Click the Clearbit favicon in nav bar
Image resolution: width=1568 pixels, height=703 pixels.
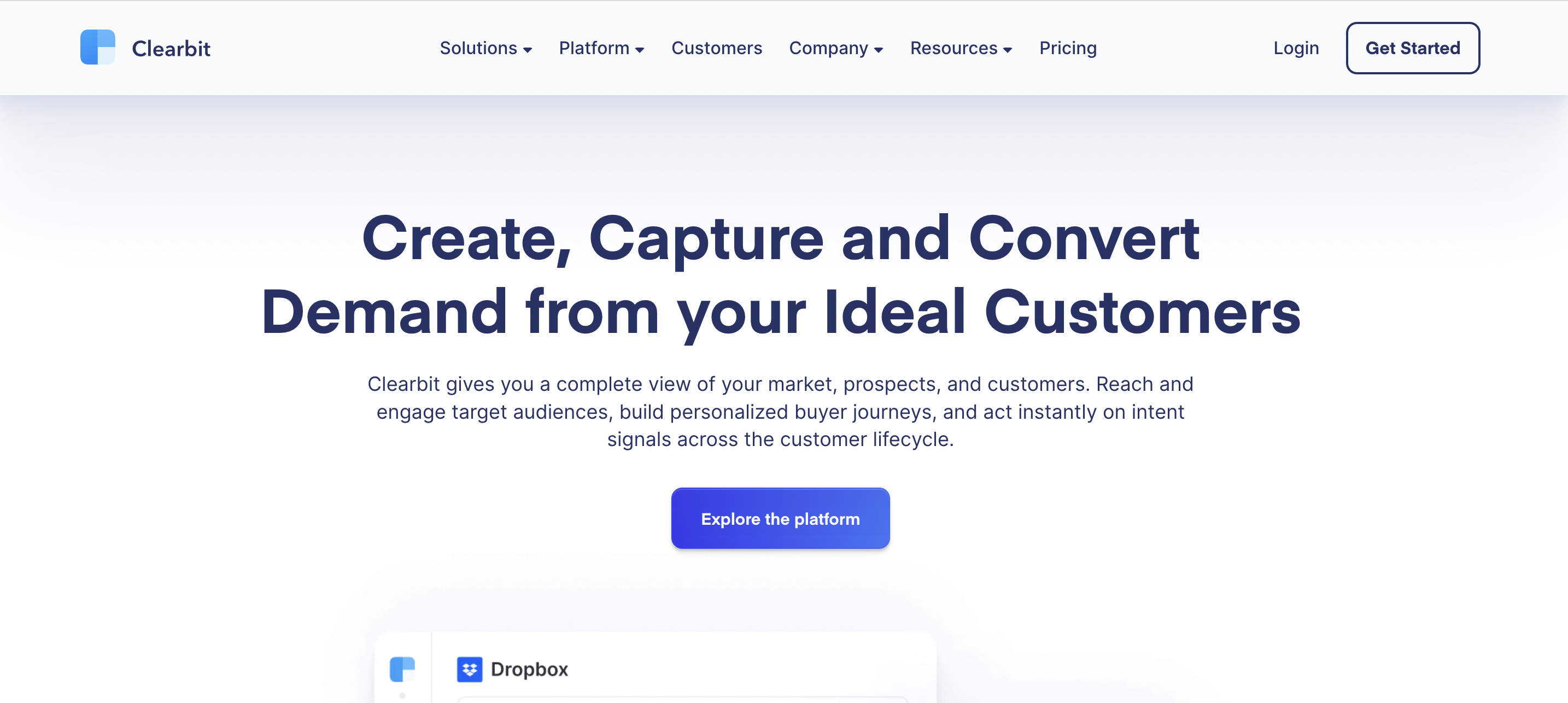tap(97, 48)
